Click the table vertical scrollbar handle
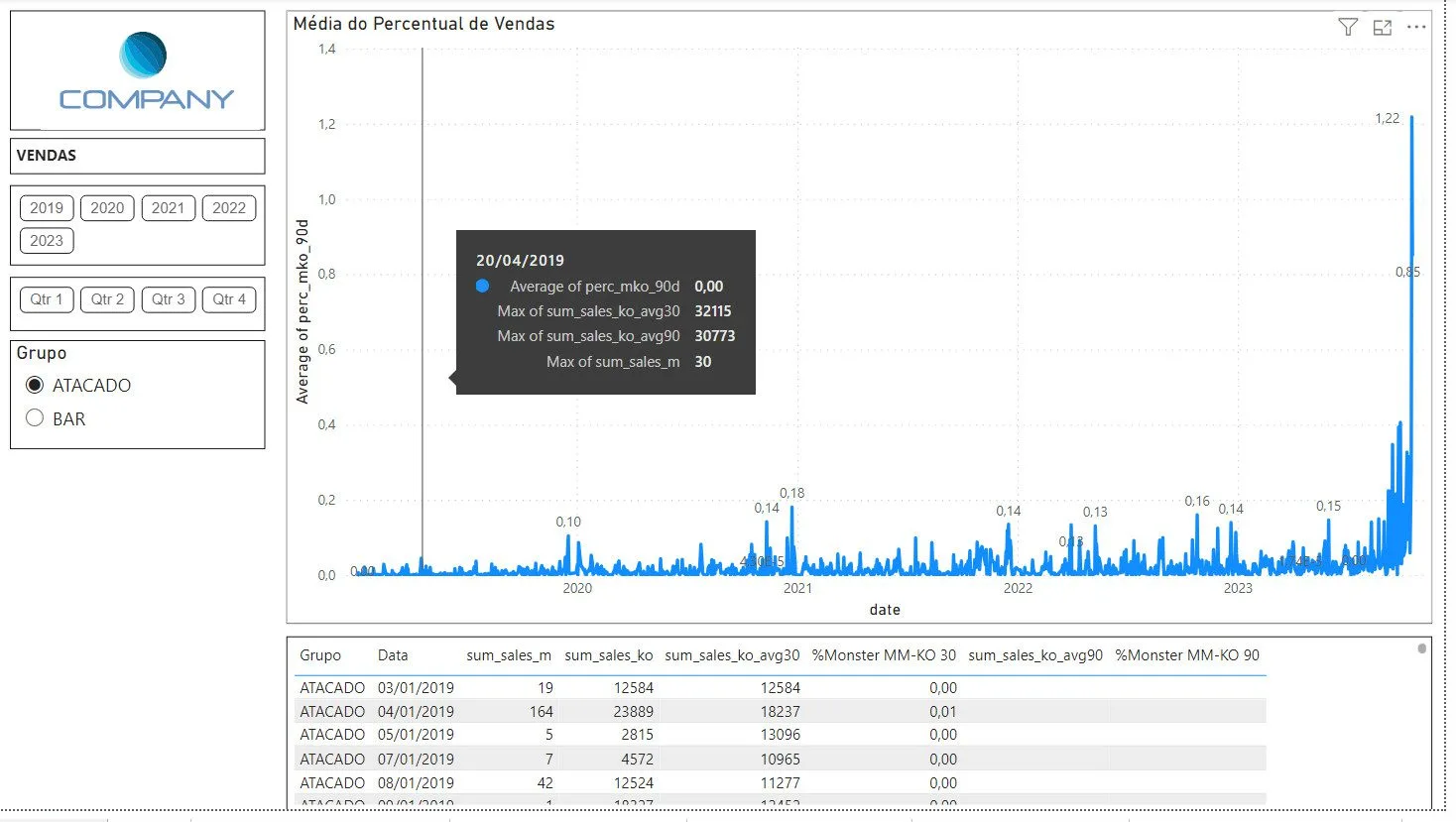Image resolution: width=1456 pixels, height=822 pixels. click(x=1421, y=648)
